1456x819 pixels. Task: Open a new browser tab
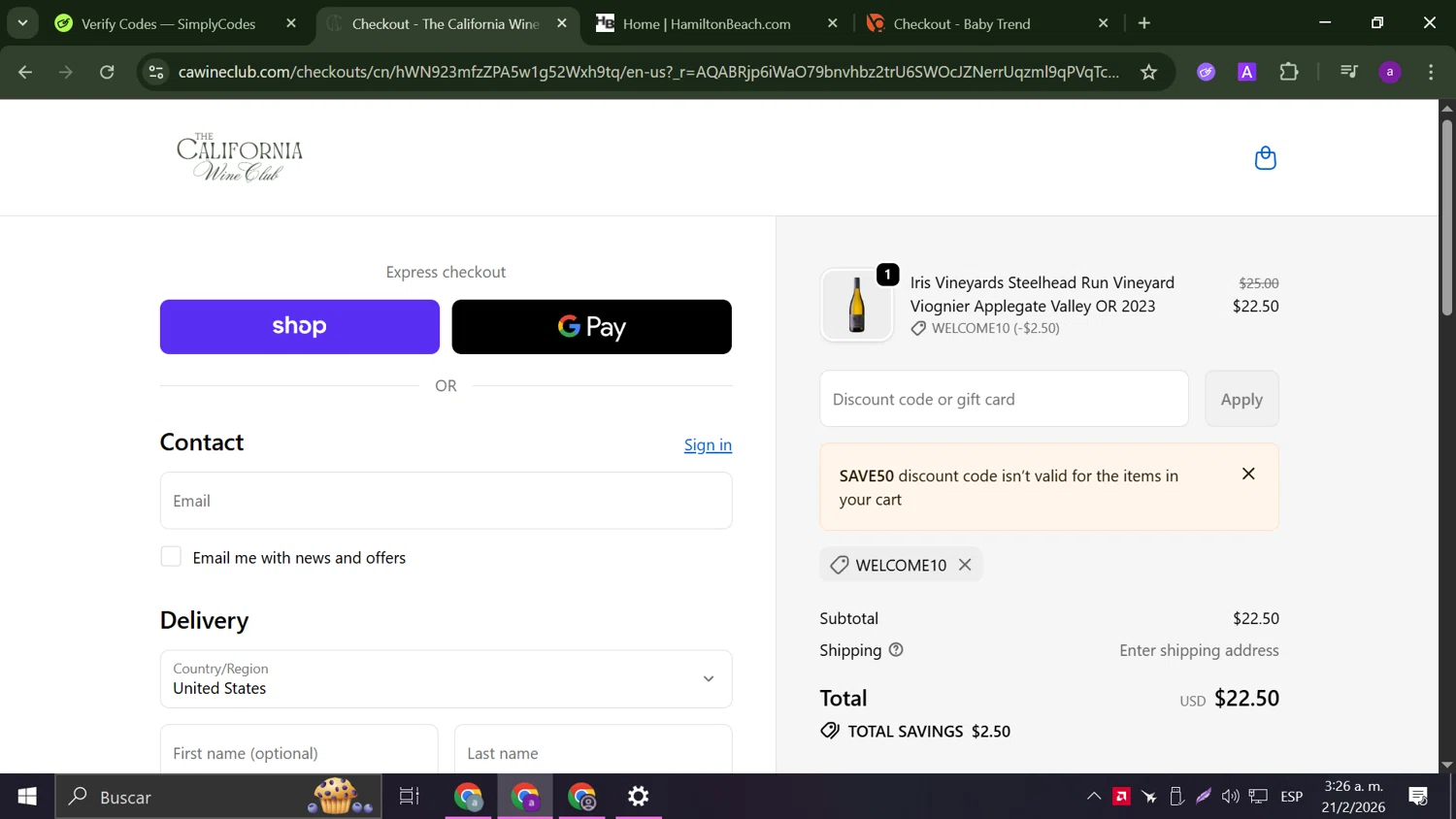[x=1144, y=23]
